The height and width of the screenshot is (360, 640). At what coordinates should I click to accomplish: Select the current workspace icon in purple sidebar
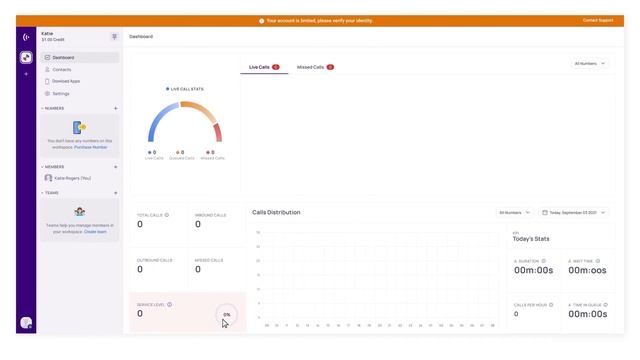click(x=26, y=57)
